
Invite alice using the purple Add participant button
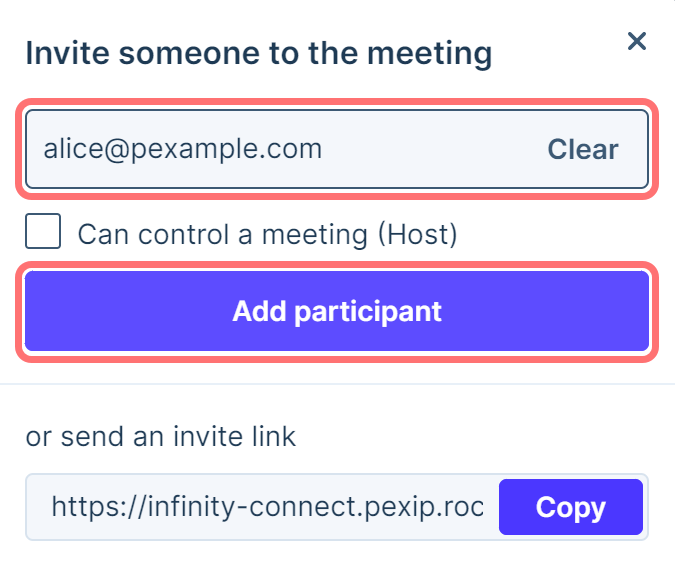point(337,311)
